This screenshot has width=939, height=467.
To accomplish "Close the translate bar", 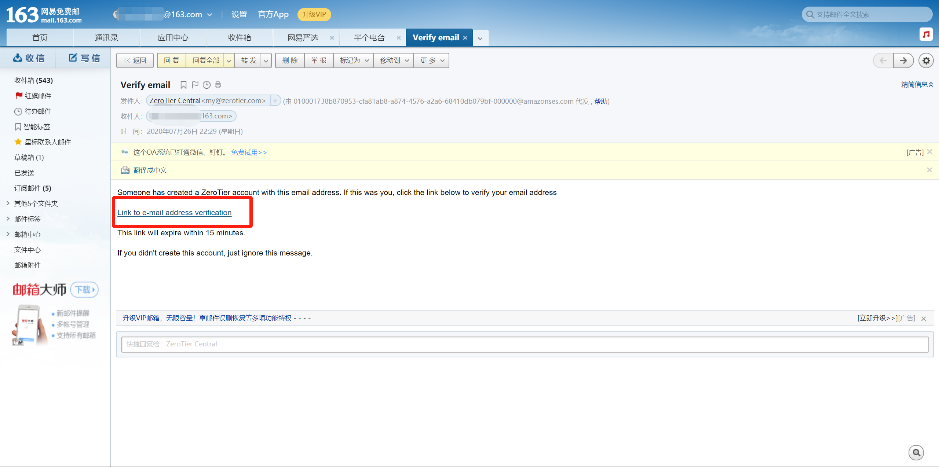I will (929, 170).
